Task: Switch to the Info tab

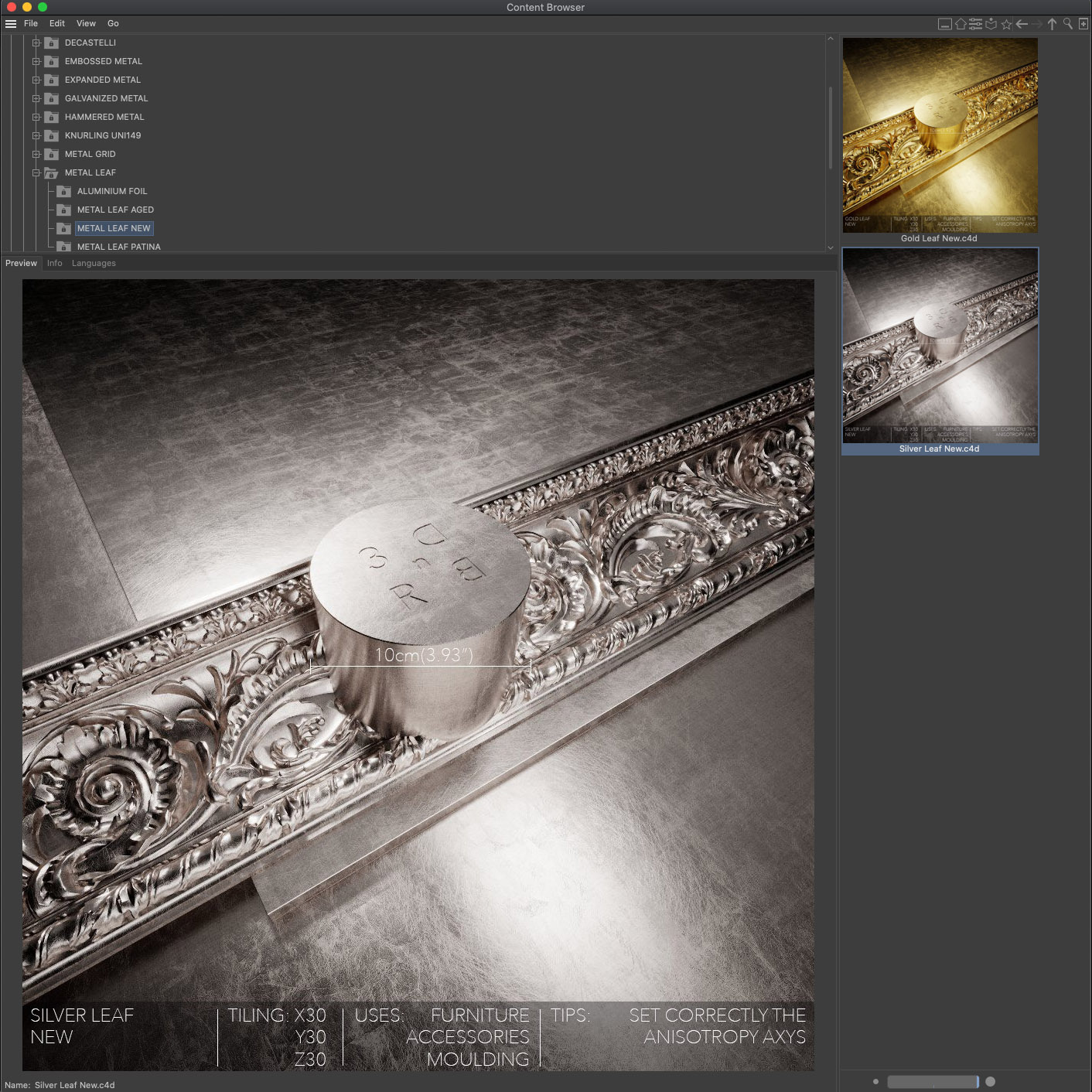Action: [x=54, y=263]
